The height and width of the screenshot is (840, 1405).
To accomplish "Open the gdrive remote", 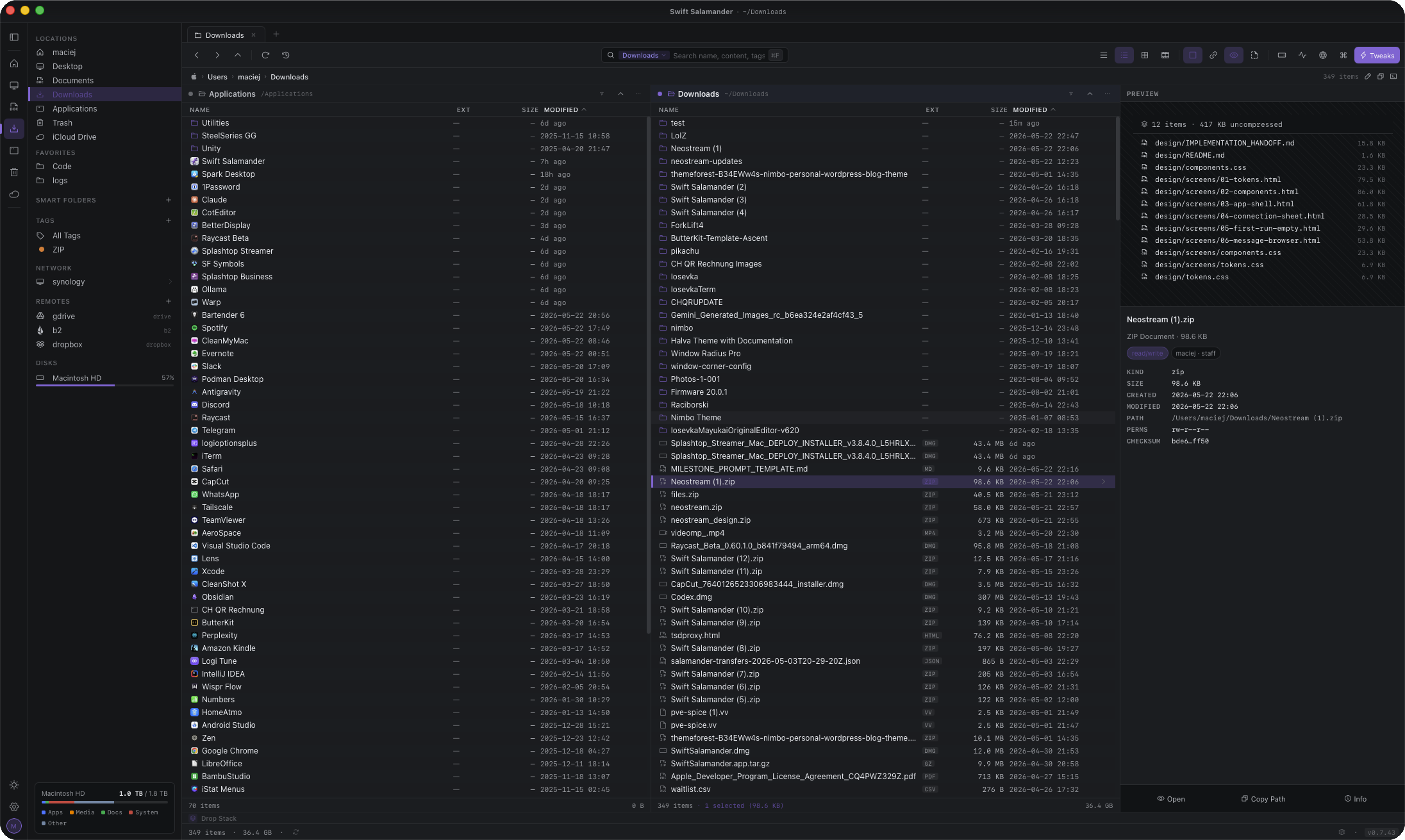I will tap(105, 317).
